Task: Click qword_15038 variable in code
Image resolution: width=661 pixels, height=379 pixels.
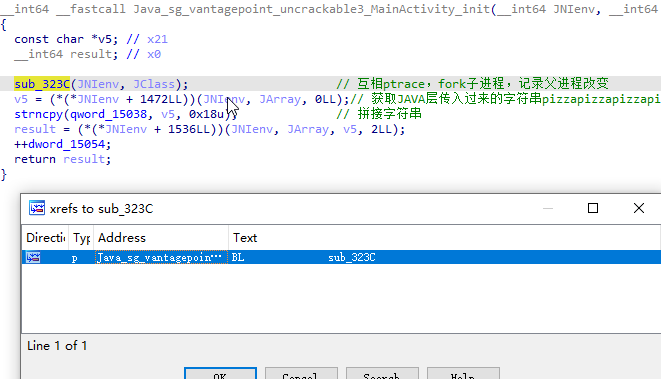Action: pyautogui.click(x=108, y=114)
